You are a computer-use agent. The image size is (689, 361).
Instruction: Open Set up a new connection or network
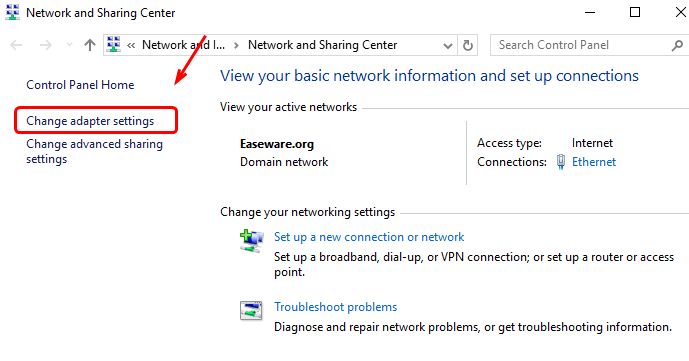click(369, 237)
